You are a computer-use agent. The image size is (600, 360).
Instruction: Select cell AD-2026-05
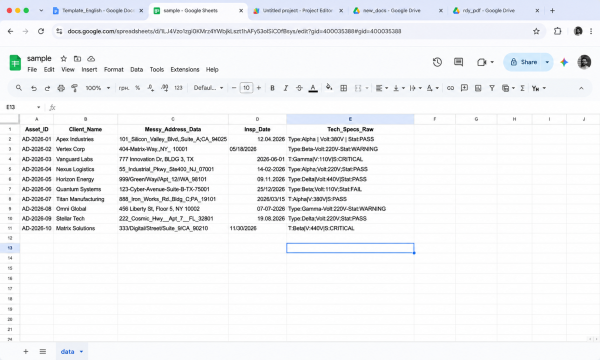[37, 179]
